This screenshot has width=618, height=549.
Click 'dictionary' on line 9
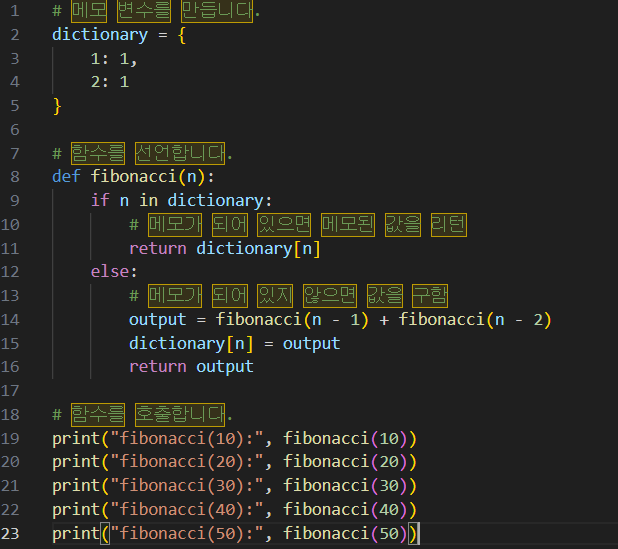[x=215, y=201]
